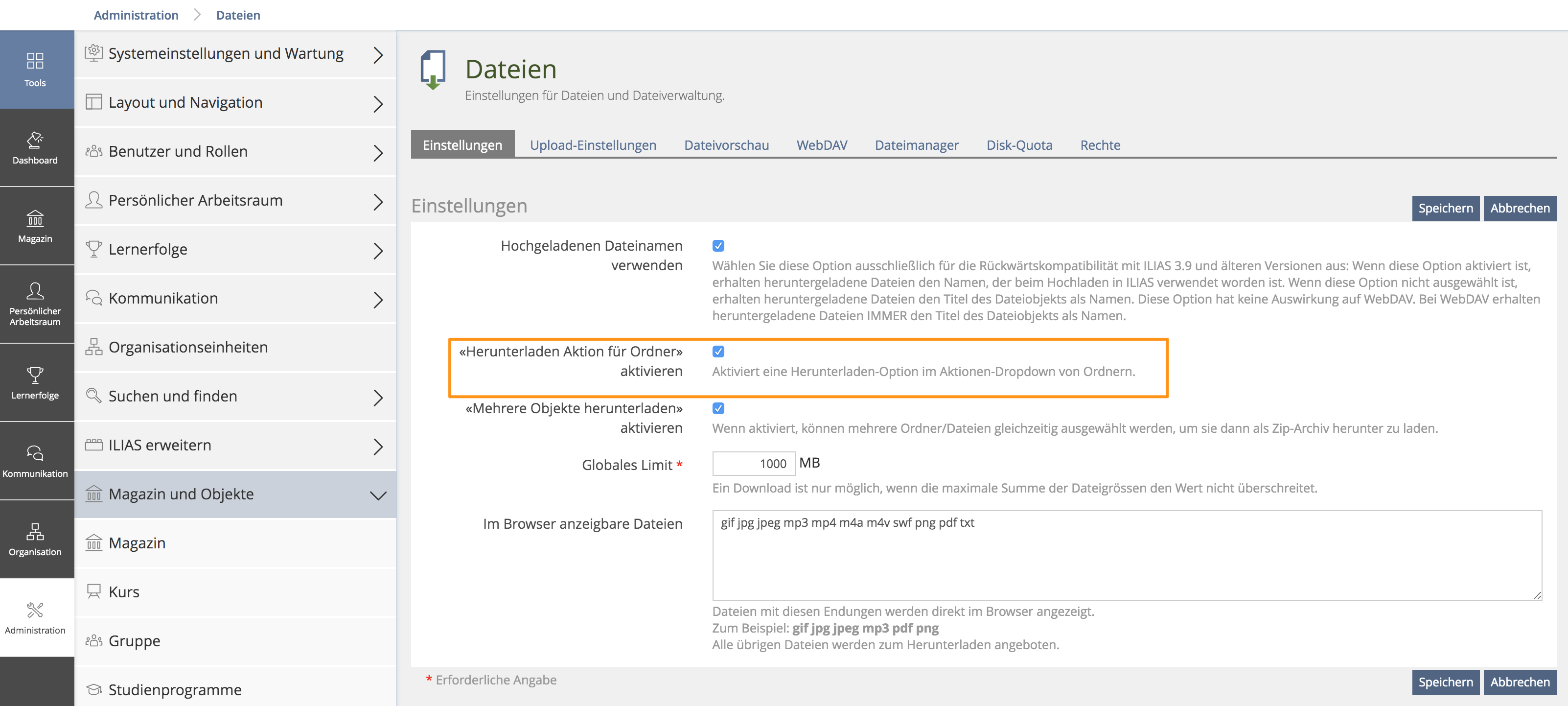Click the Organisation sidebar icon
This screenshot has height=706, width=1568.
coord(35,539)
